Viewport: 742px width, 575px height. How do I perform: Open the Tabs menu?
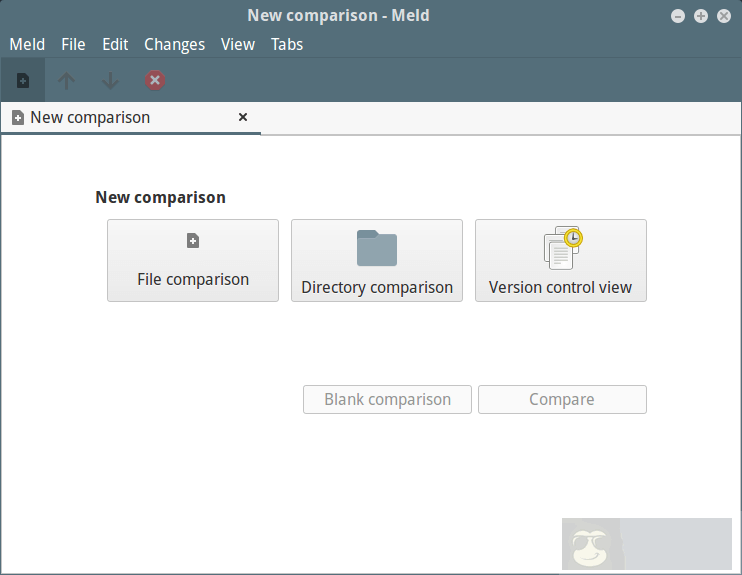coord(287,44)
